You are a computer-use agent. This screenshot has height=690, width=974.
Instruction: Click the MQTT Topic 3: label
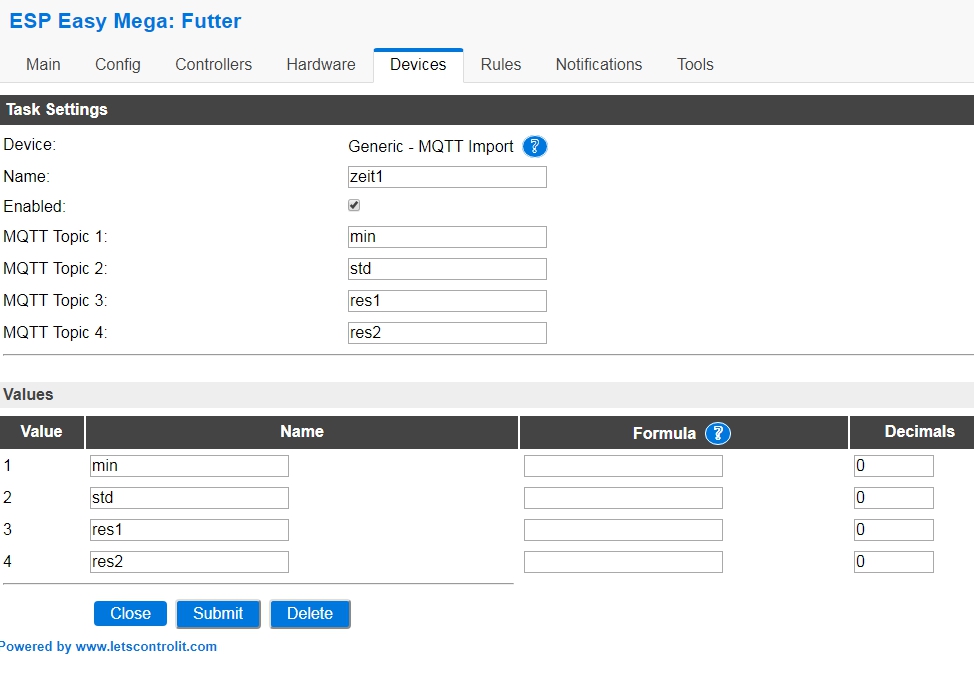pos(55,301)
